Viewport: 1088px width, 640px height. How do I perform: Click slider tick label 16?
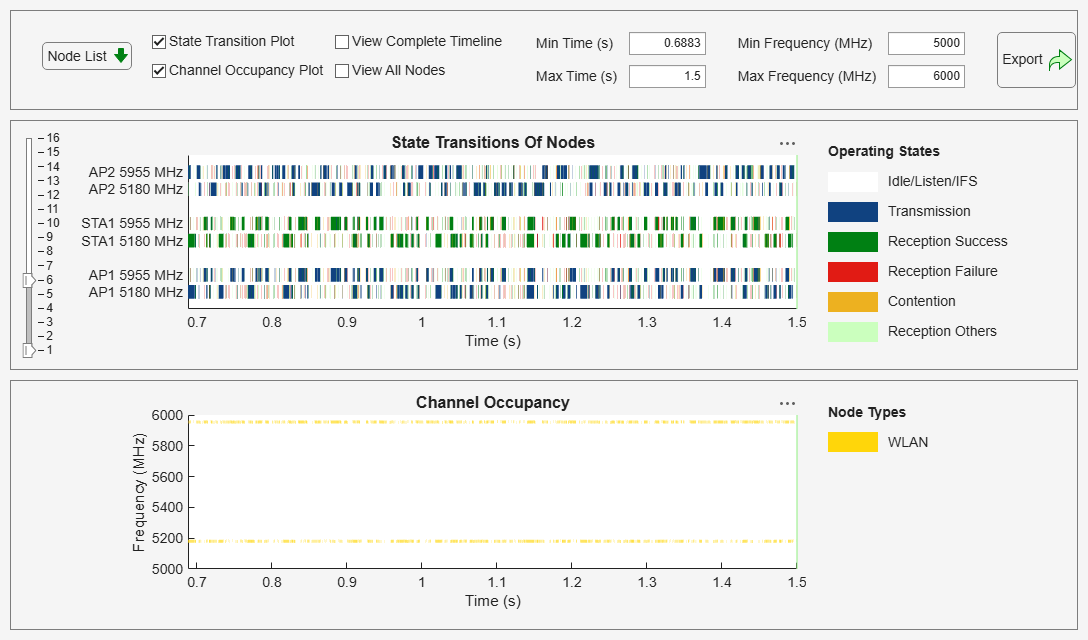53,137
